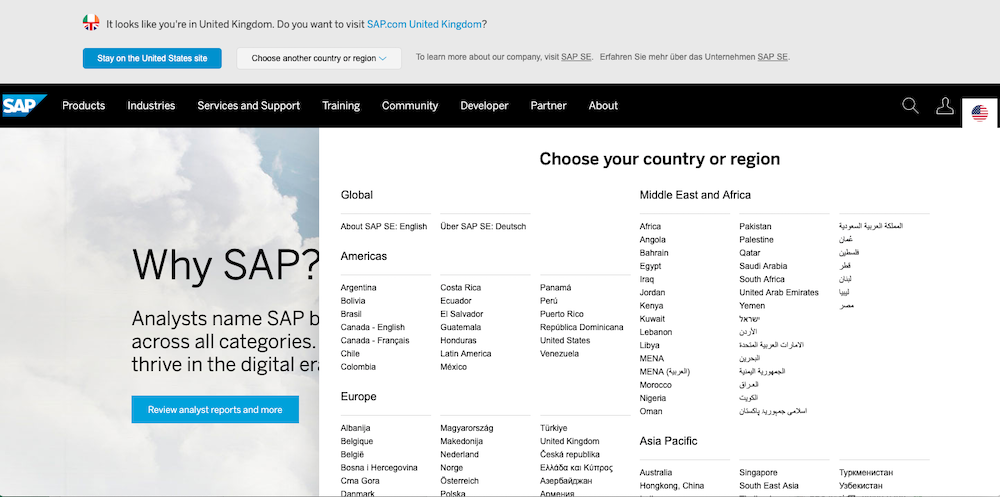
Task: Select Canada - Français
Action: pyautogui.click(x=375, y=341)
